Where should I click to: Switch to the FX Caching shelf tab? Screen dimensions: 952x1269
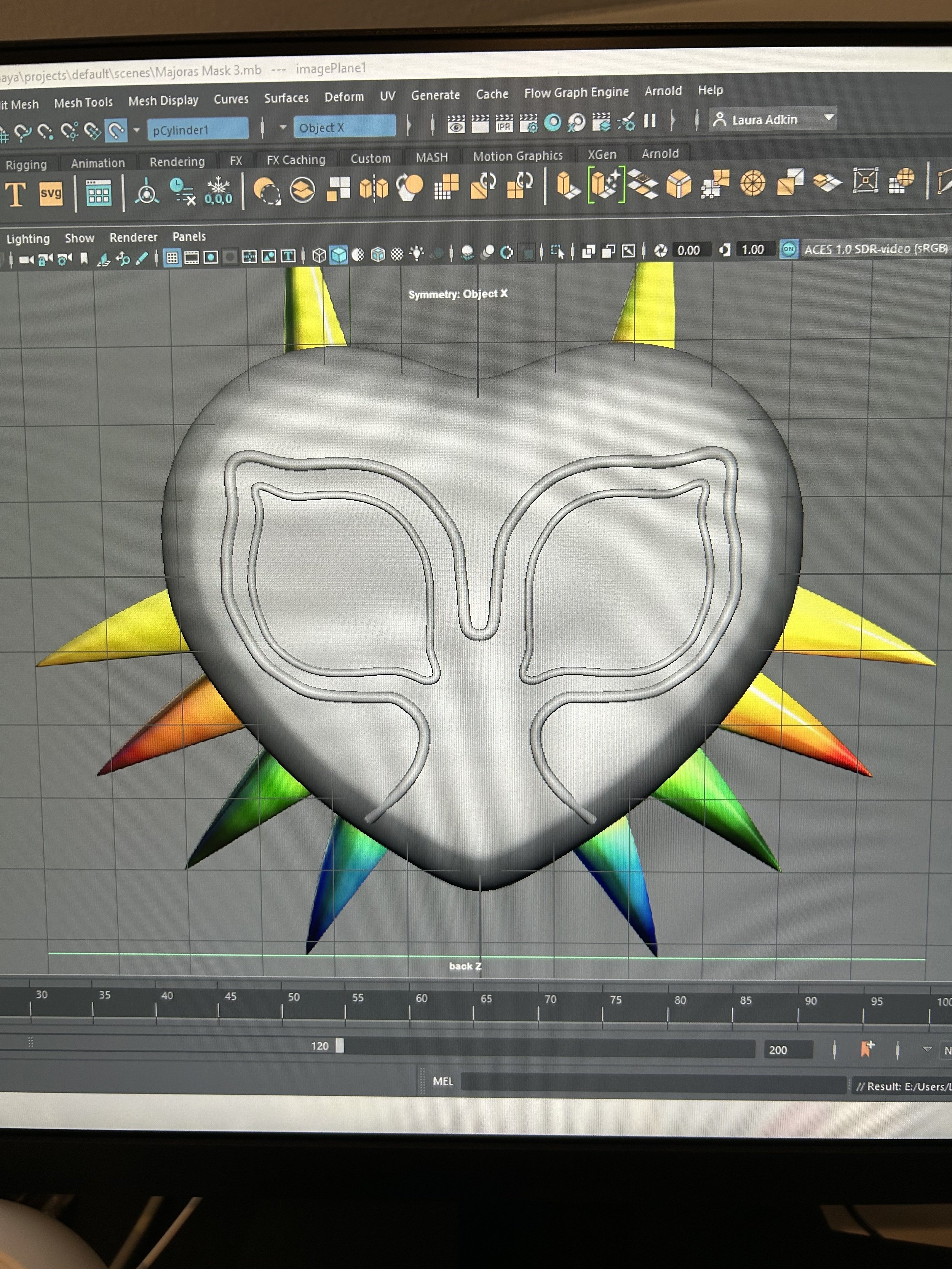[296, 160]
